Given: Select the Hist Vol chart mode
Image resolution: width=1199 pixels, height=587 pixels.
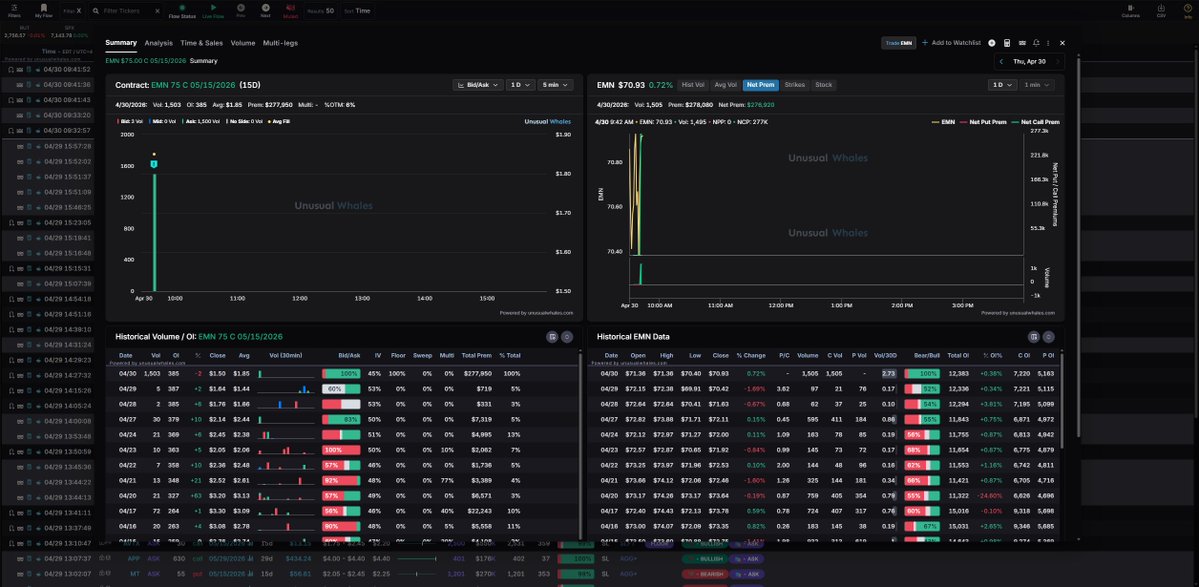Looking at the screenshot, I should (x=693, y=85).
